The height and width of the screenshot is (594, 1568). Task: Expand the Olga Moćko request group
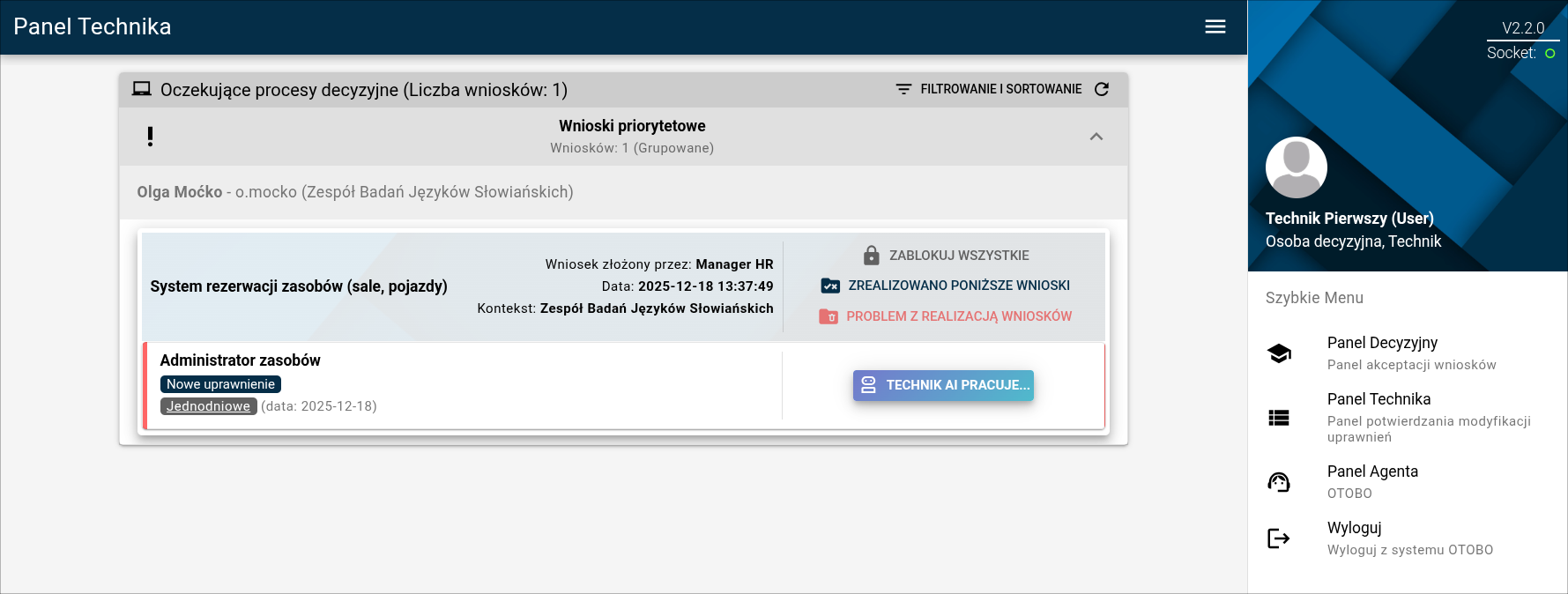(x=355, y=192)
